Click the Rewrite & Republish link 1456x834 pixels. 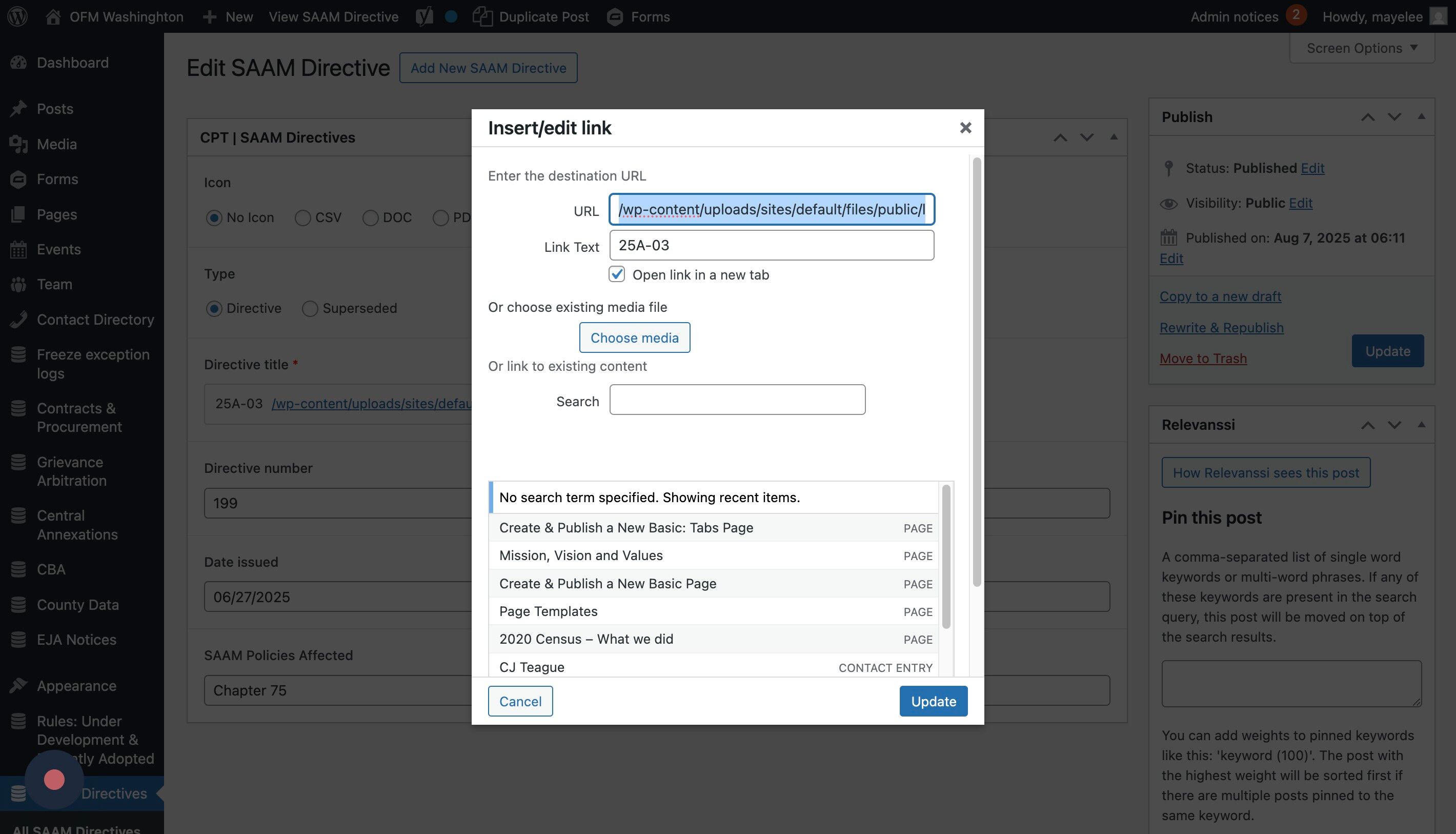pyautogui.click(x=1221, y=327)
